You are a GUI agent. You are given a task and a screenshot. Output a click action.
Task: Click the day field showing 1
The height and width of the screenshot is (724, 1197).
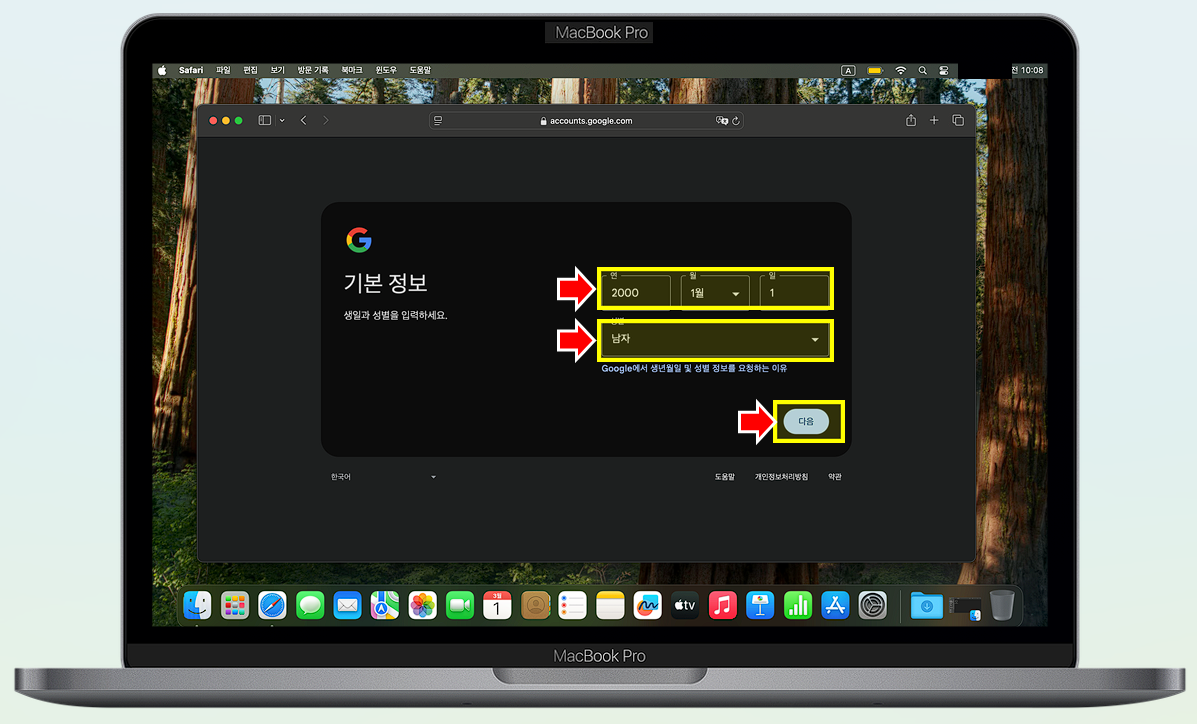794,292
